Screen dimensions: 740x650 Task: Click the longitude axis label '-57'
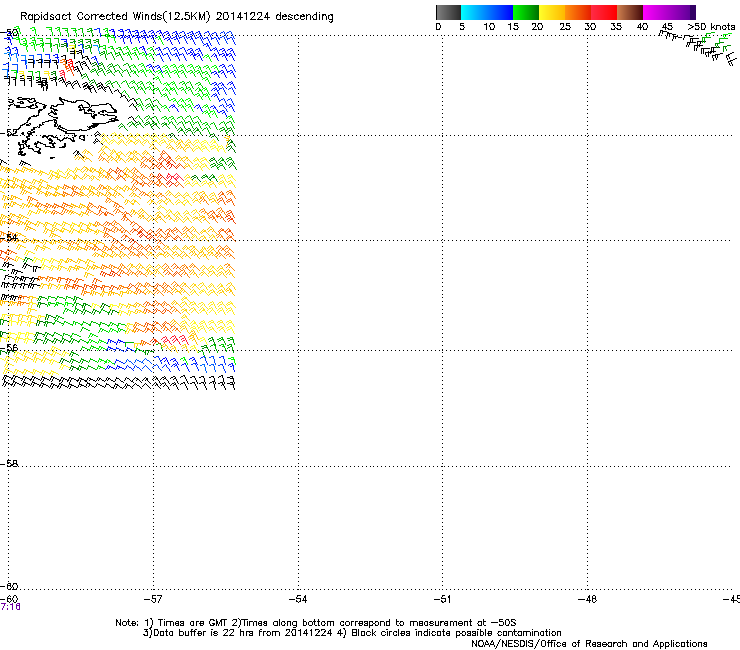click(x=153, y=599)
